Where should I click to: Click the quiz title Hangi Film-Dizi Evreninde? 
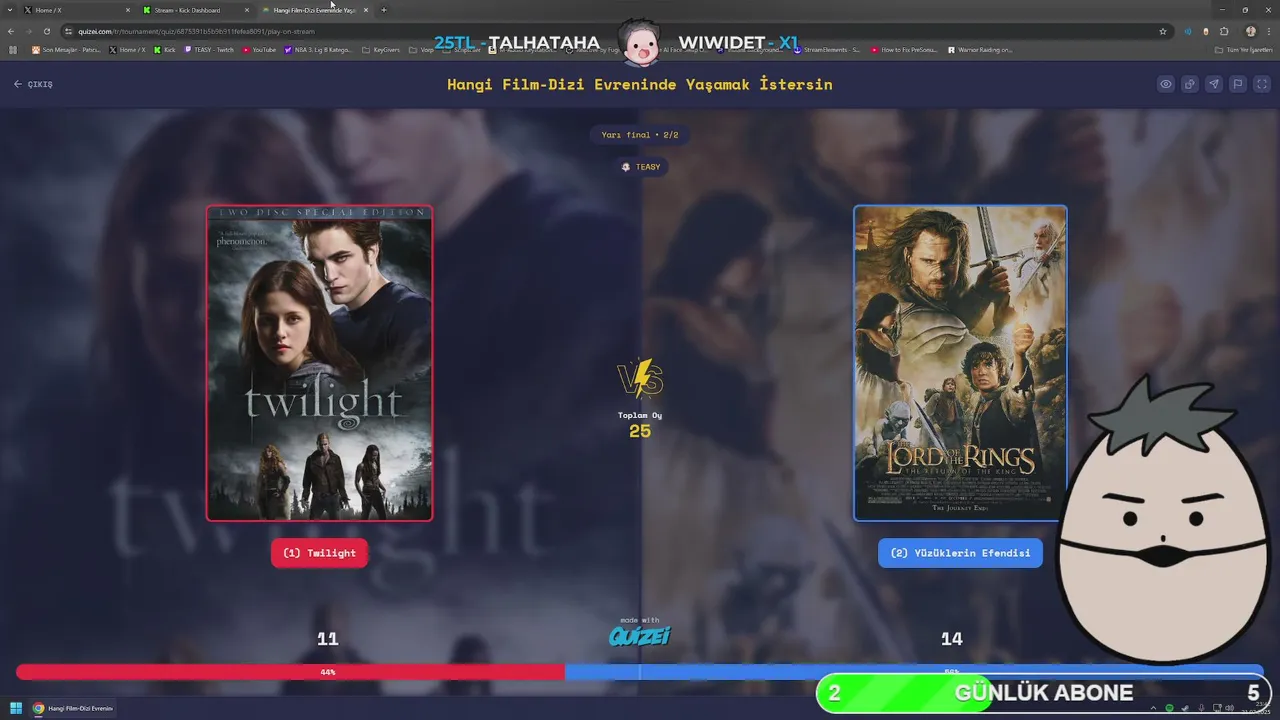tap(640, 84)
